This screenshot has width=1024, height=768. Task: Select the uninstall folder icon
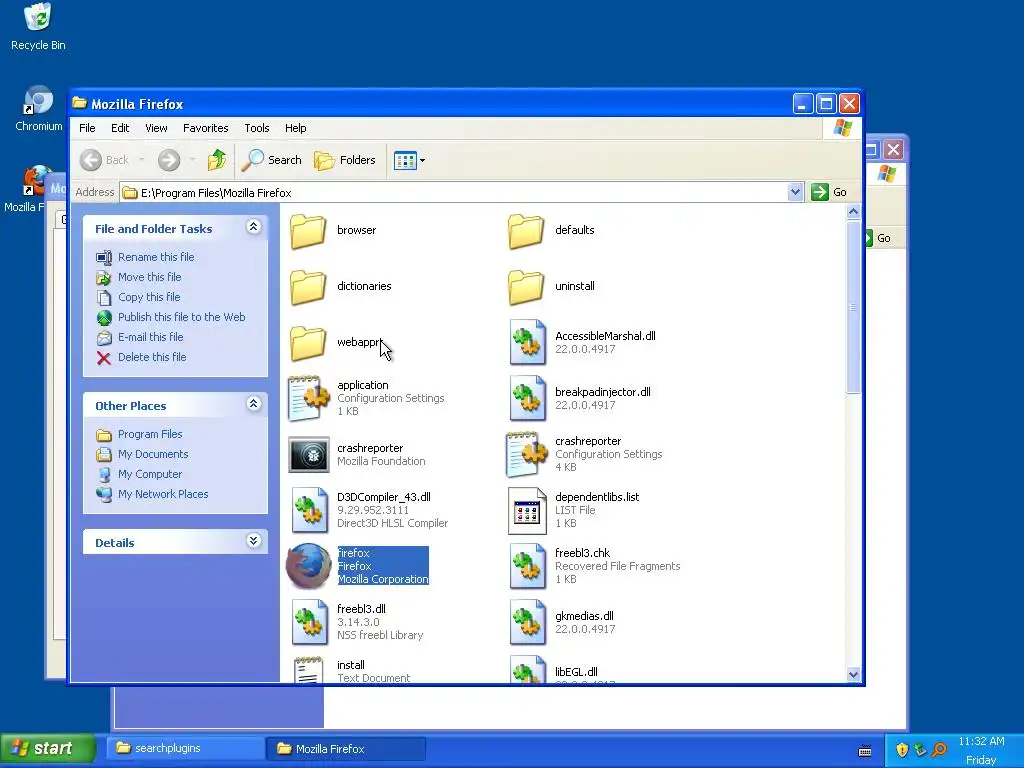pos(526,287)
